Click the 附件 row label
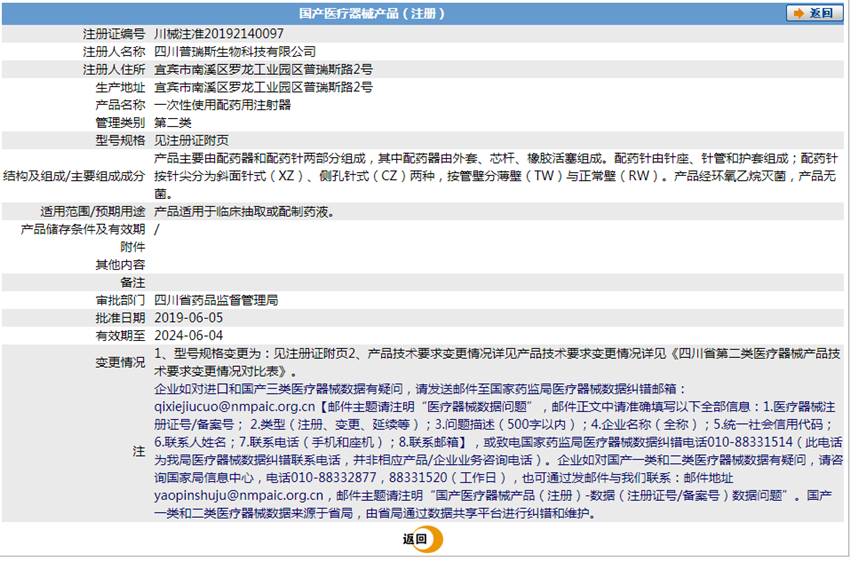Screen dimensions: 850x561 click(x=133, y=247)
